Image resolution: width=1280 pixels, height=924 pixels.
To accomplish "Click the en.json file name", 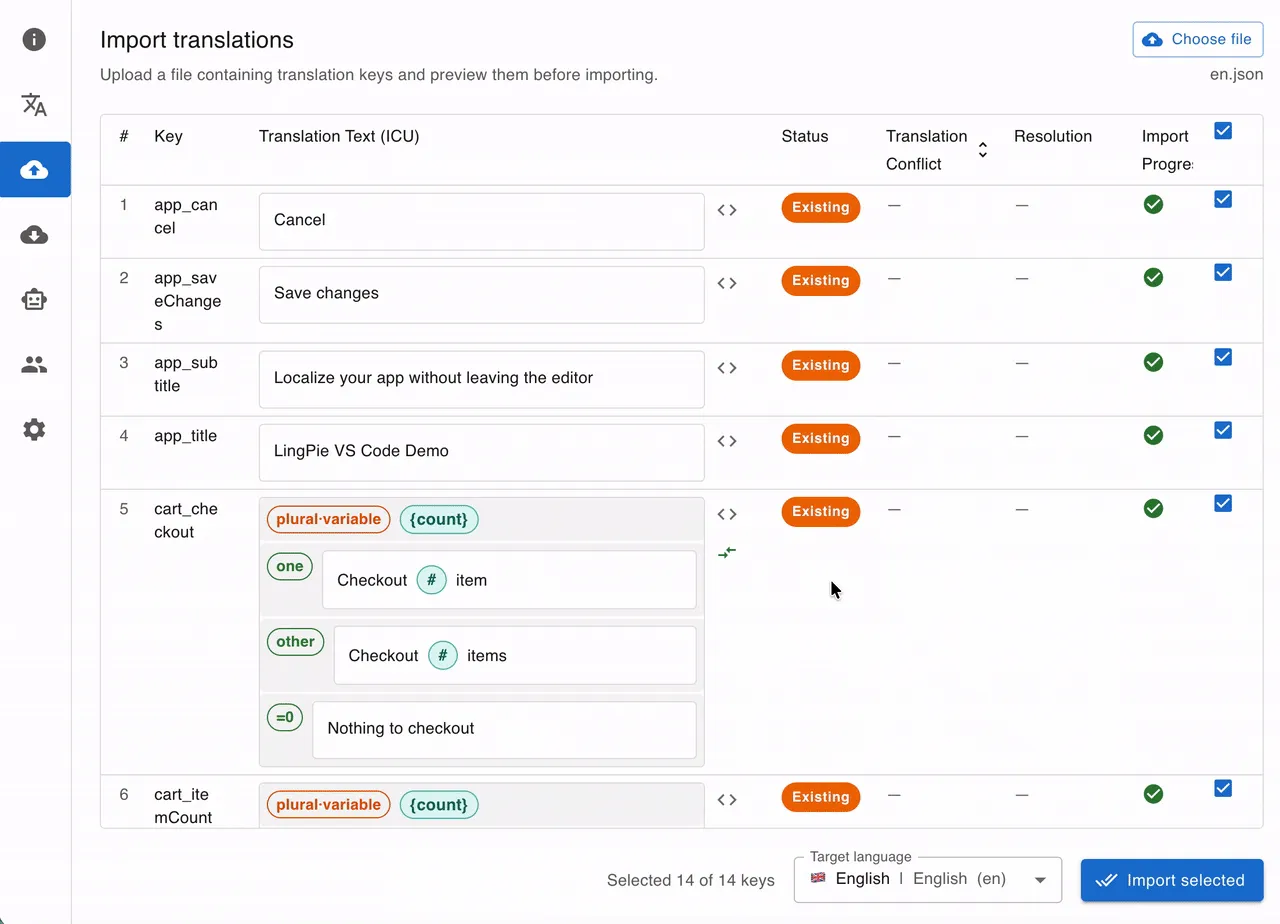I will point(1236,74).
